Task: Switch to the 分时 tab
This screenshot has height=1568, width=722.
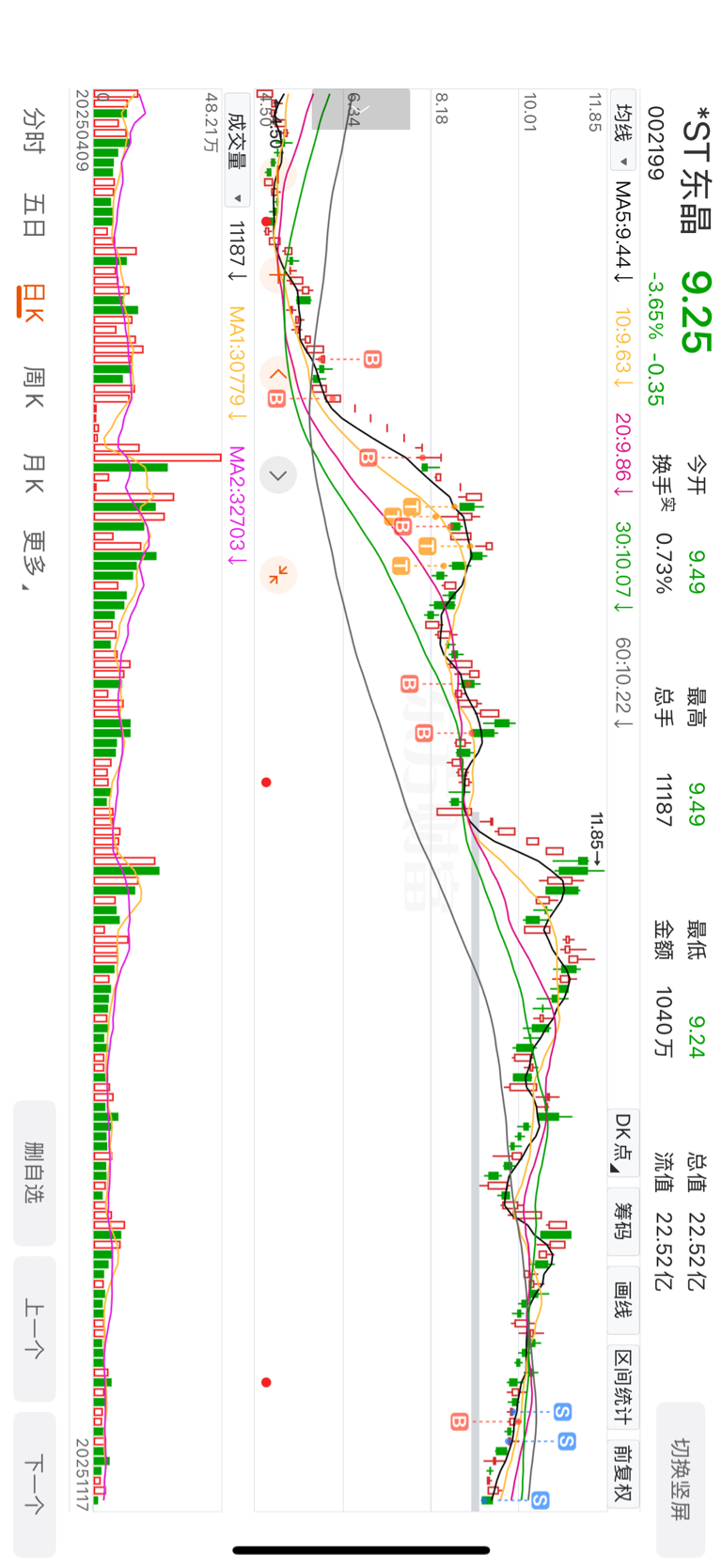Action: click(x=35, y=130)
